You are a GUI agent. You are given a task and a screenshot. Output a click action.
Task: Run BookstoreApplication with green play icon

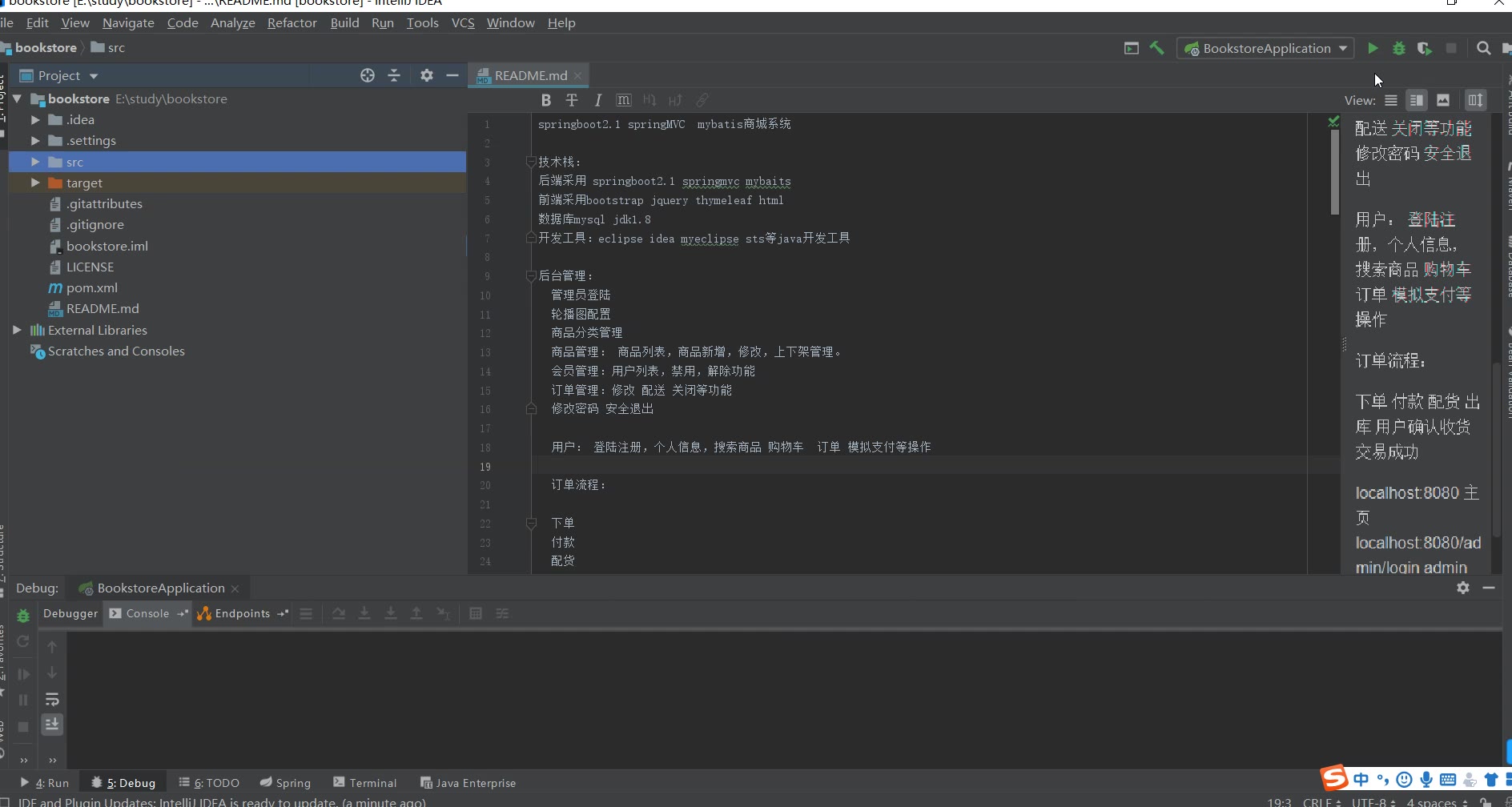[1373, 49]
